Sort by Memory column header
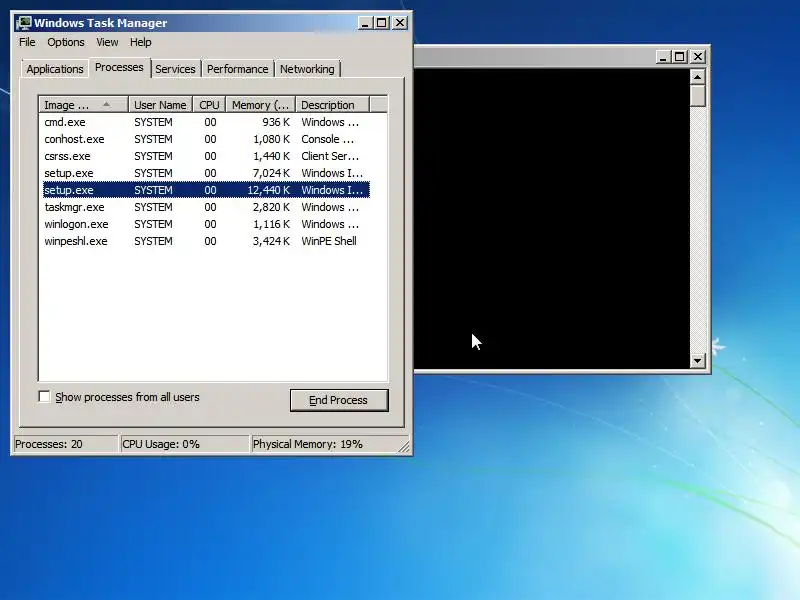 pyautogui.click(x=260, y=105)
